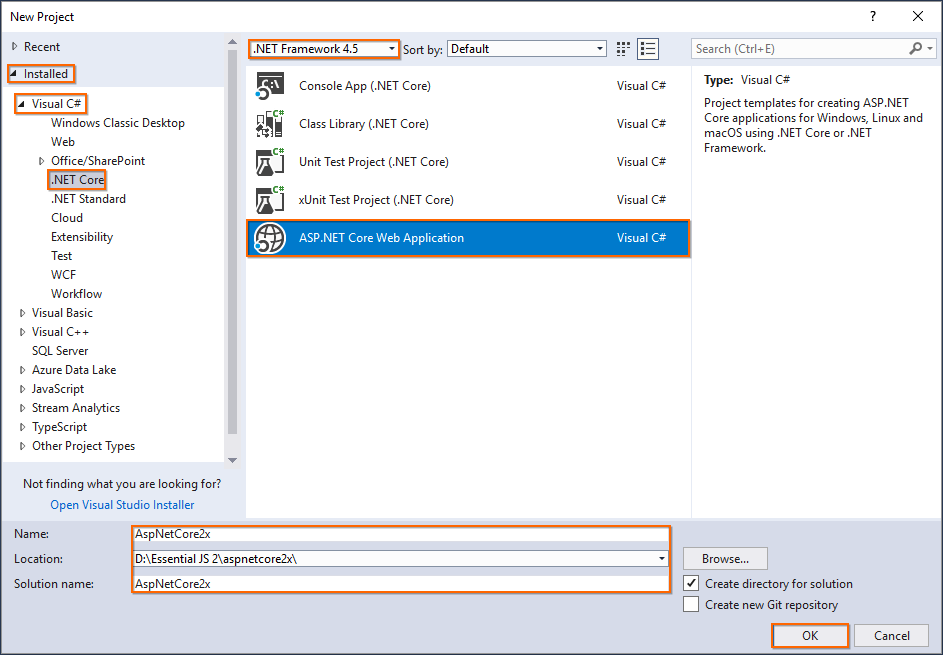Image resolution: width=943 pixels, height=655 pixels.
Task: Expand the Stream Analytics node
Action: point(22,408)
